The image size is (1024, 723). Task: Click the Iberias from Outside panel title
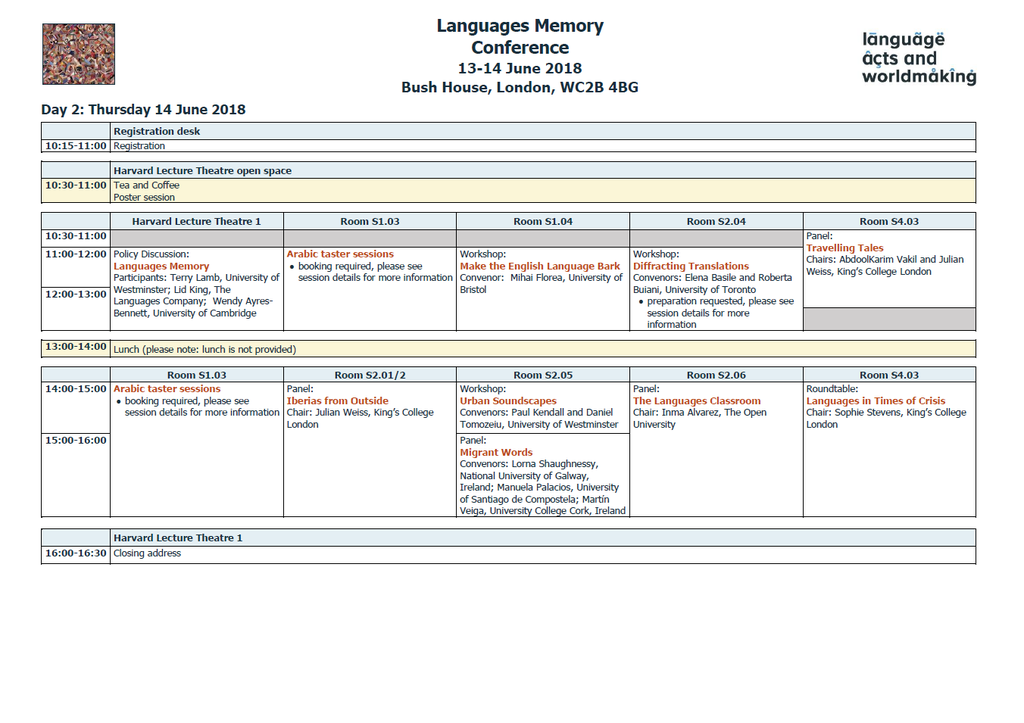pos(337,401)
